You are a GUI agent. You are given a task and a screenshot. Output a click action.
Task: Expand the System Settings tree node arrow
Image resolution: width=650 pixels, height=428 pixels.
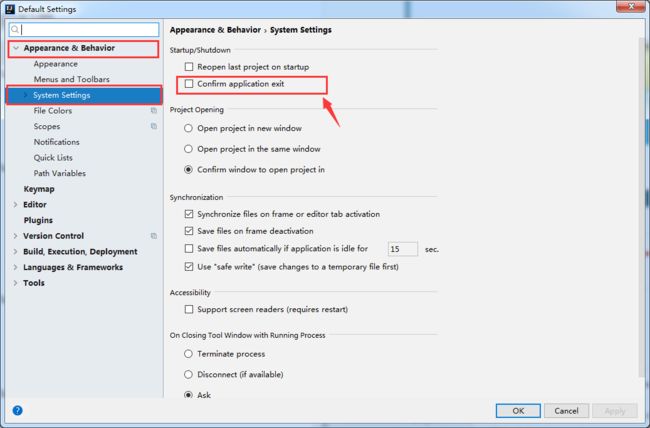(26, 95)
